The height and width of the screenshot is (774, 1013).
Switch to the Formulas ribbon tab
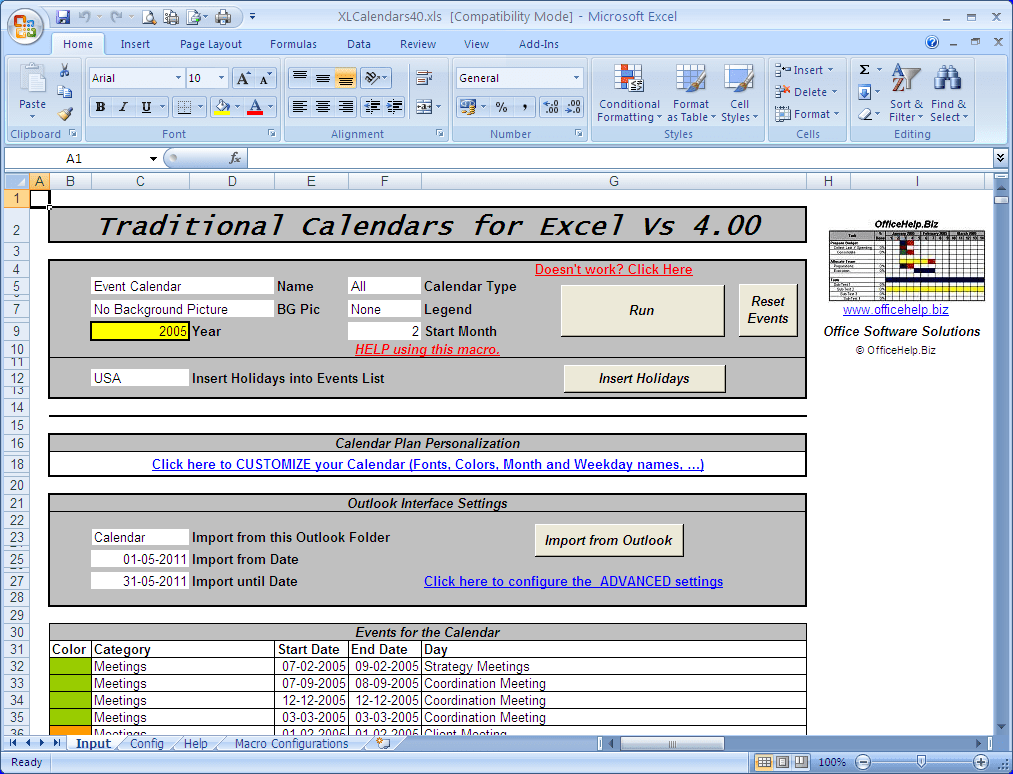[x=293, y=44]
